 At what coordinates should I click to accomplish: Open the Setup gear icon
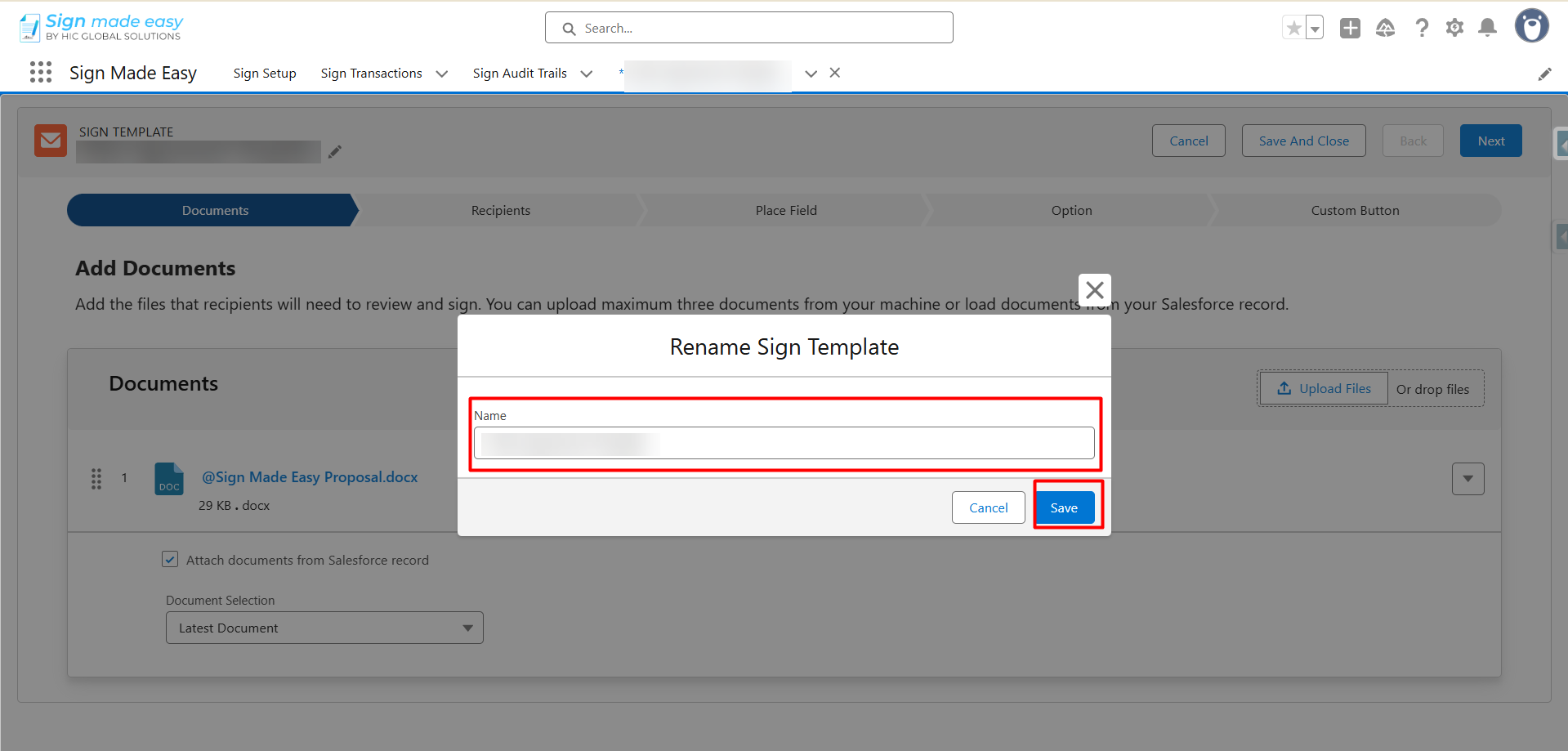pyautogui.click(x=1454, y=29)
